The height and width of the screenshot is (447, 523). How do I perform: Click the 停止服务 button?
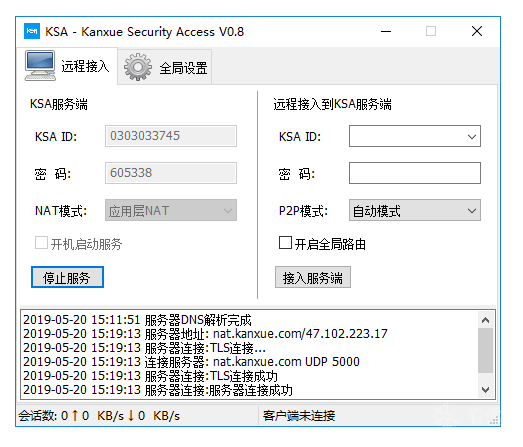67,277
